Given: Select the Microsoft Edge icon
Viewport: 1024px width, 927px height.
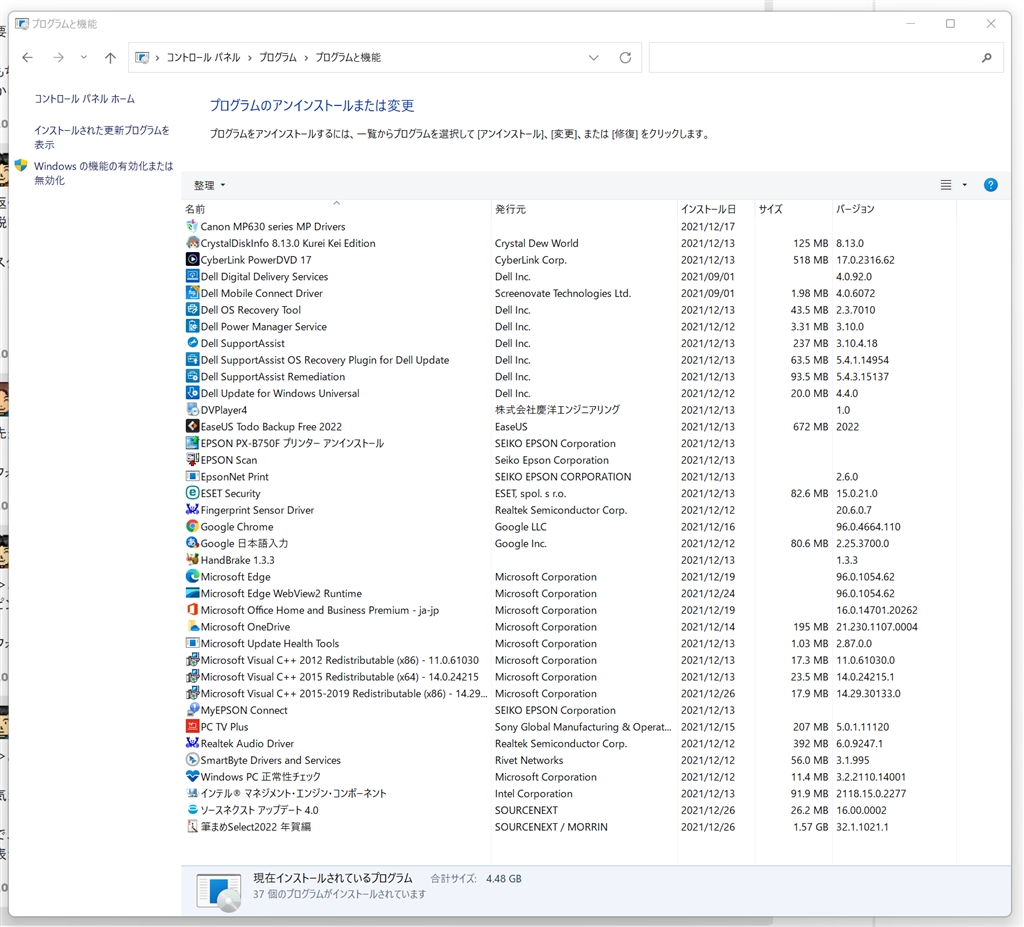Looking at the screenshot, I should (x=192, y=577).
